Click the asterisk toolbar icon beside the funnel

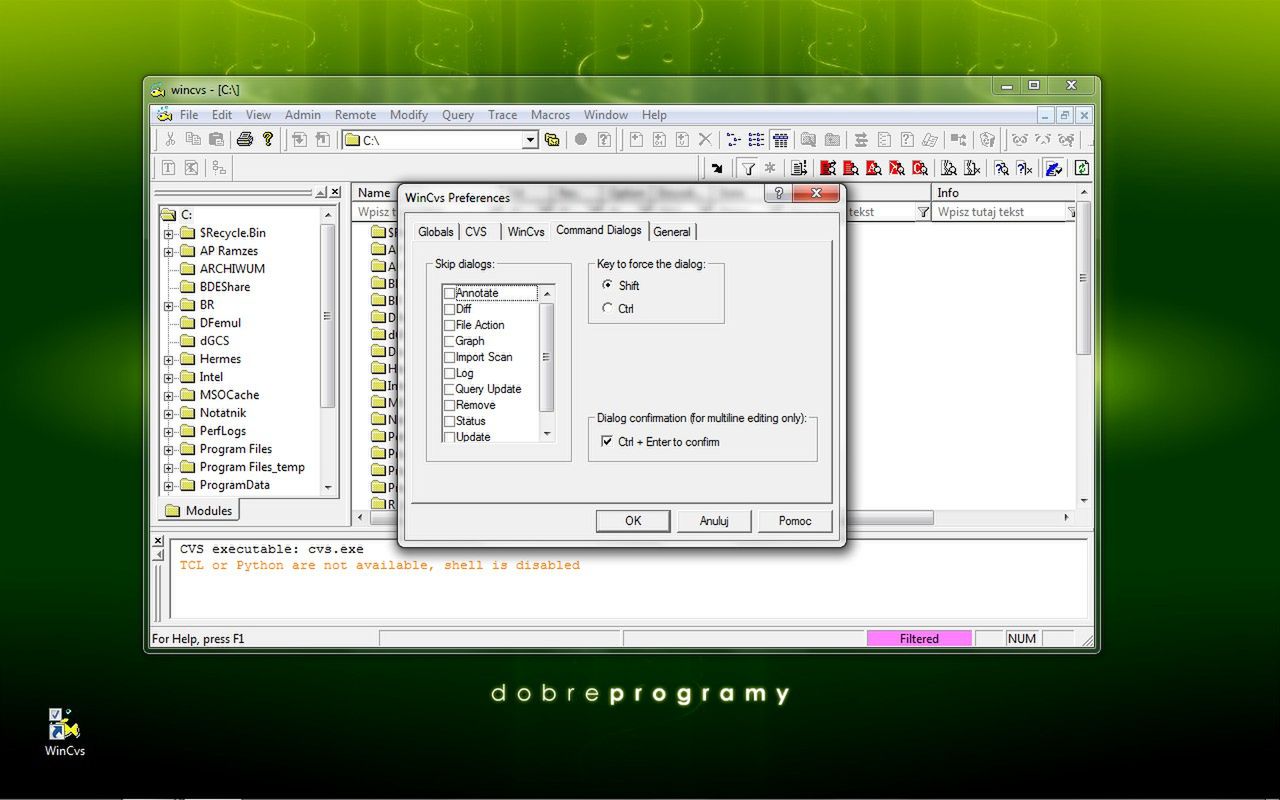(x=770, y=168)
